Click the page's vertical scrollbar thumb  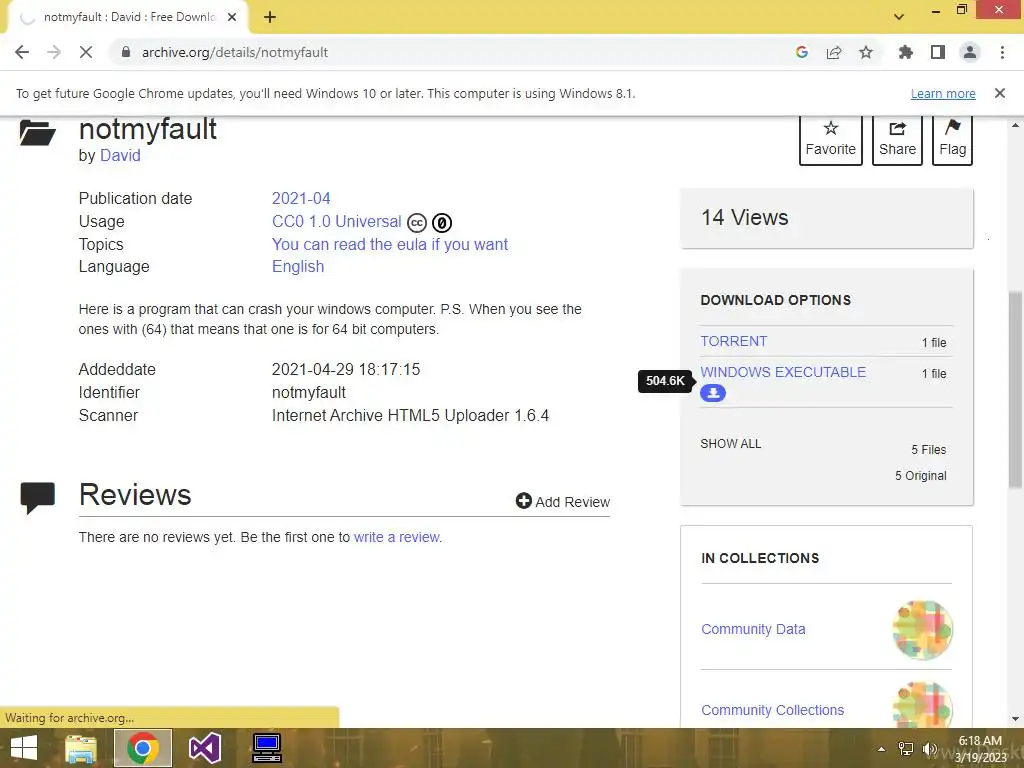(1015, 389)
